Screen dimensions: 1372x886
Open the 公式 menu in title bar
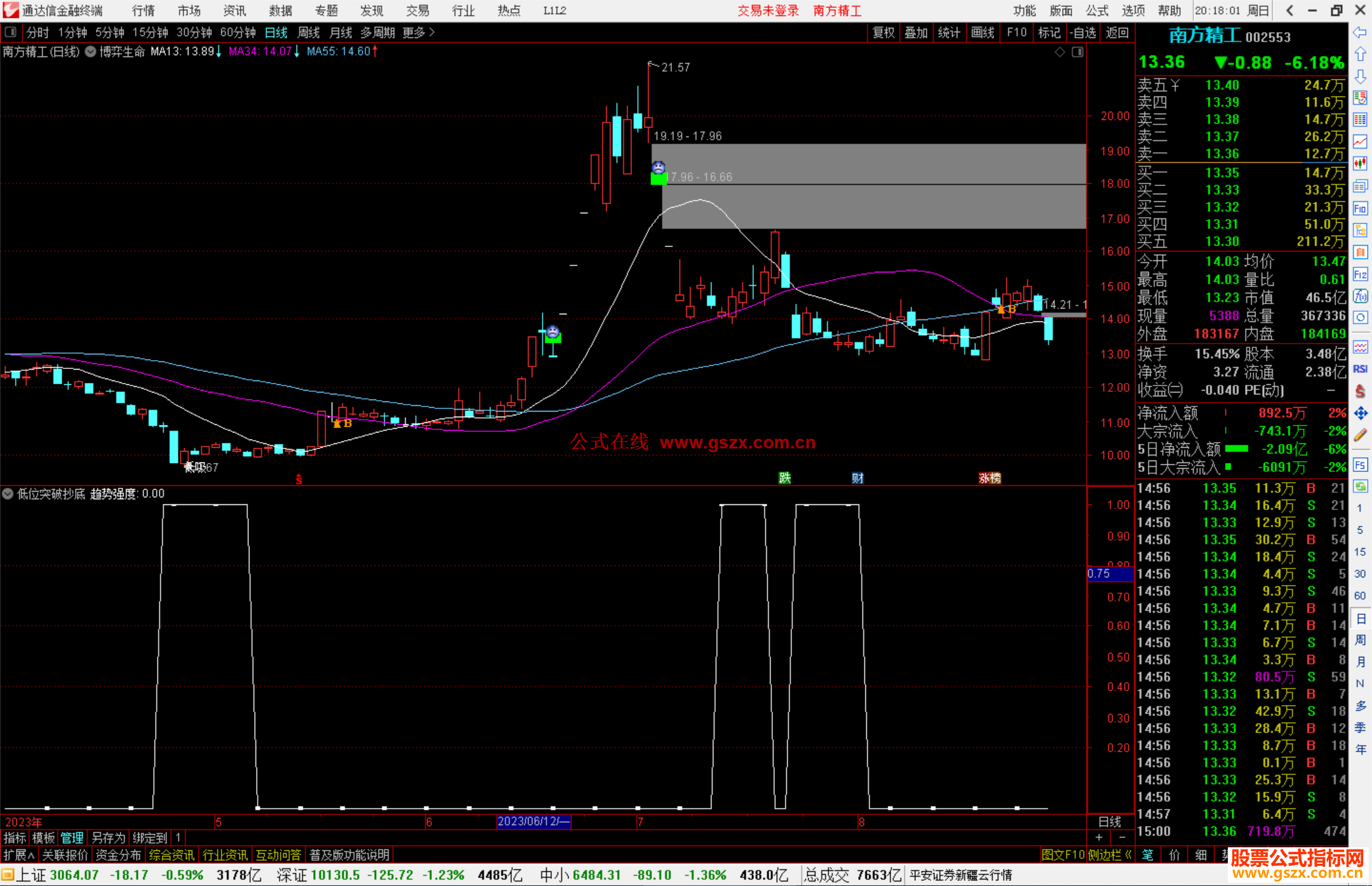coord(1097,11)
